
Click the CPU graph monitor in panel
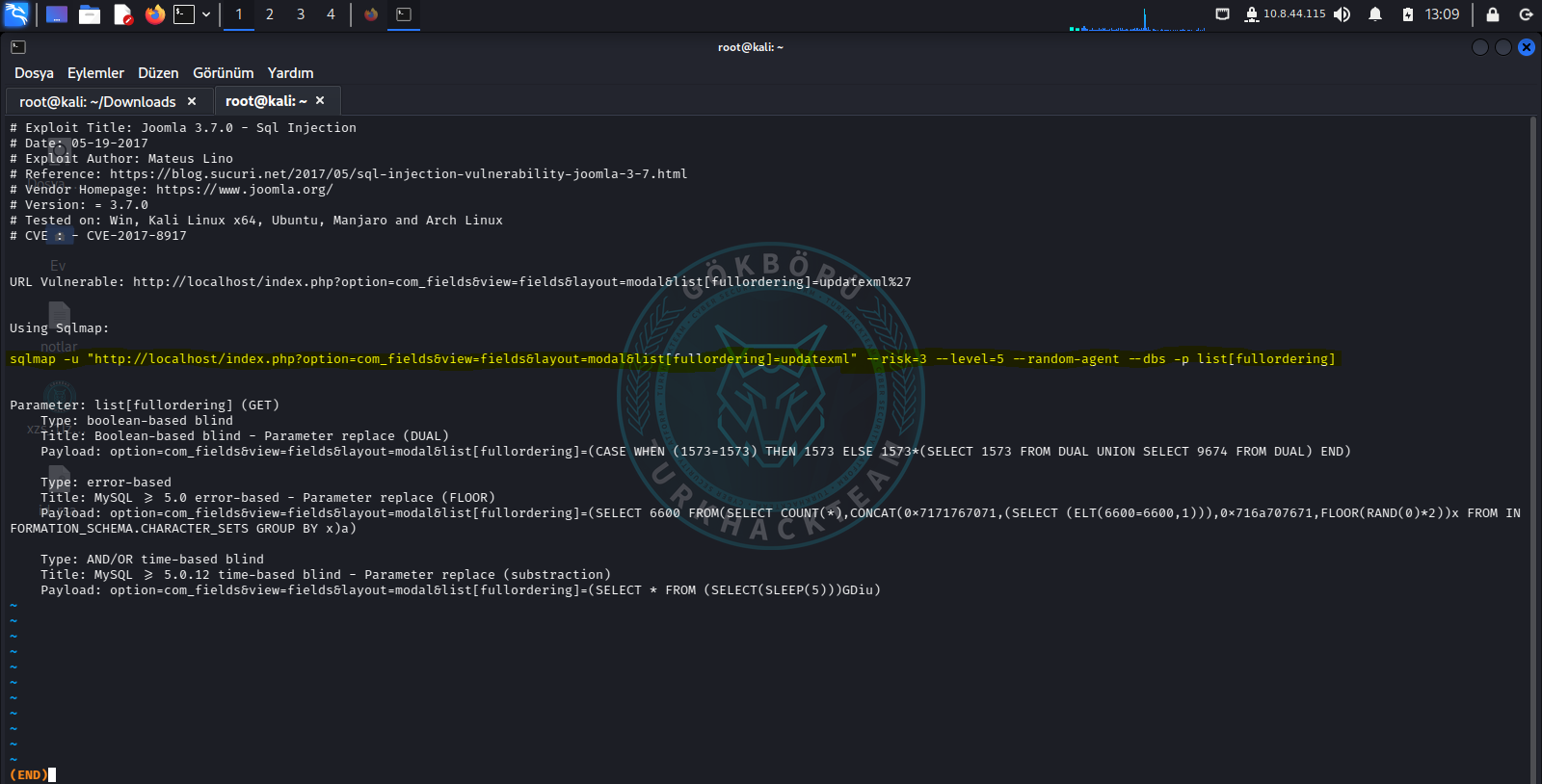tap(1137, 18)
